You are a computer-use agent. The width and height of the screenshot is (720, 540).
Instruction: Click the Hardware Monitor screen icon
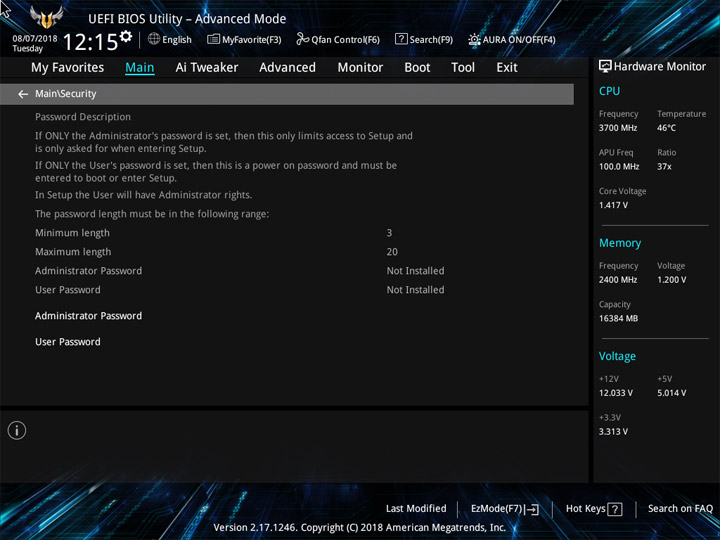tap(605, 67)
